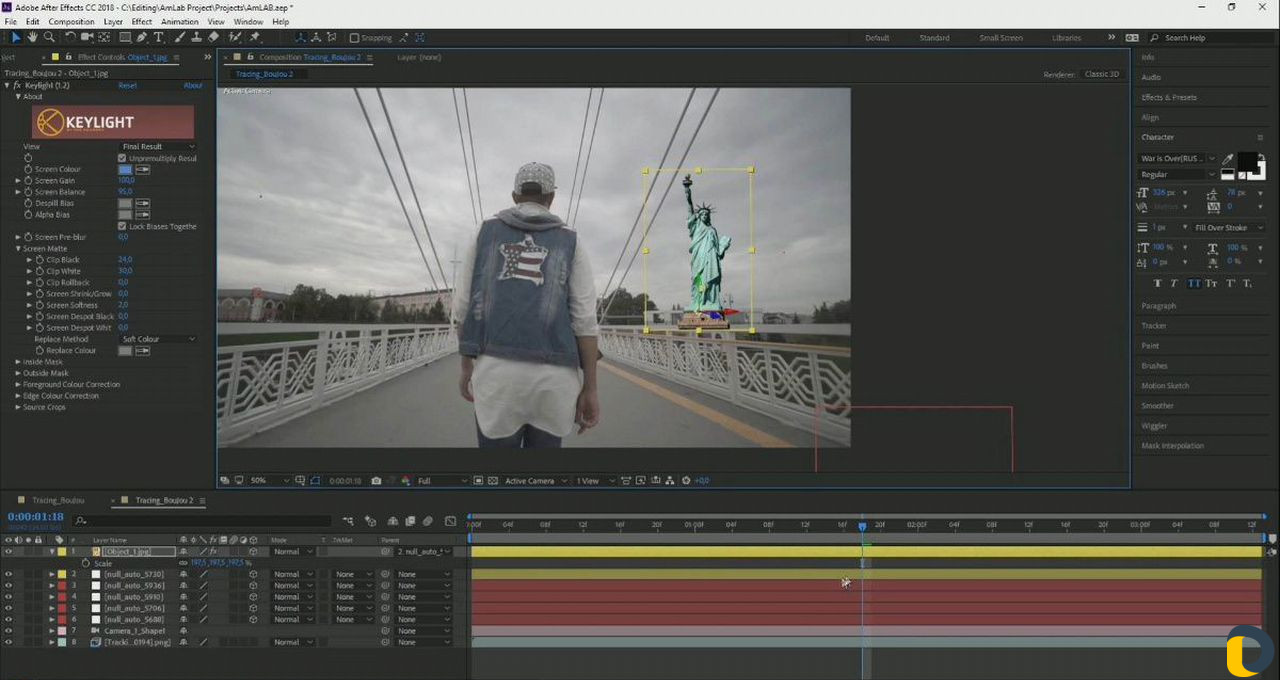Open the File menu
1280x680 pixels.
(x=10, y=21)
